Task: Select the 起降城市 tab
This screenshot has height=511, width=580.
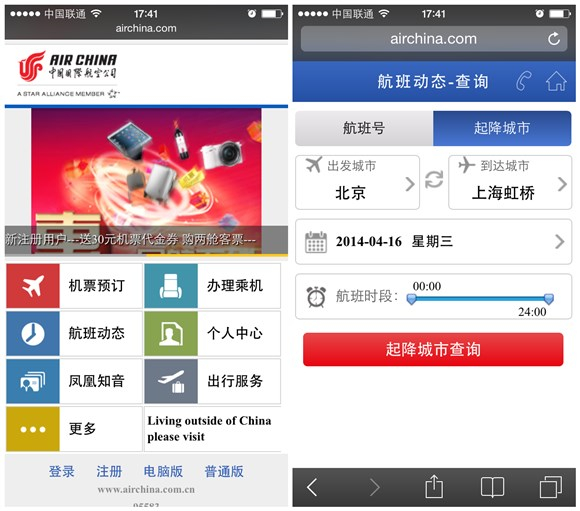Action: [x=502, y=128]
